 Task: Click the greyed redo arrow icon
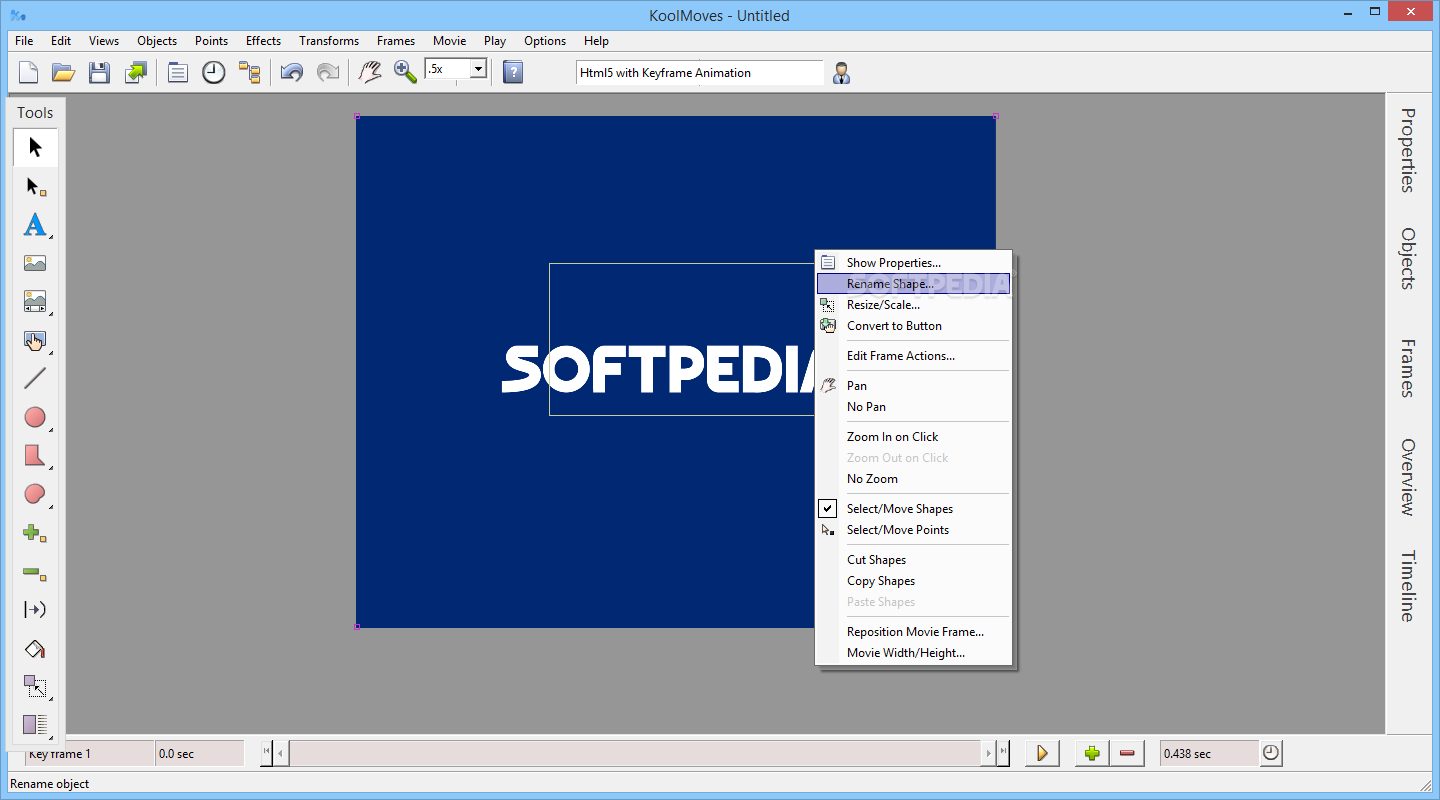[327, 72]
